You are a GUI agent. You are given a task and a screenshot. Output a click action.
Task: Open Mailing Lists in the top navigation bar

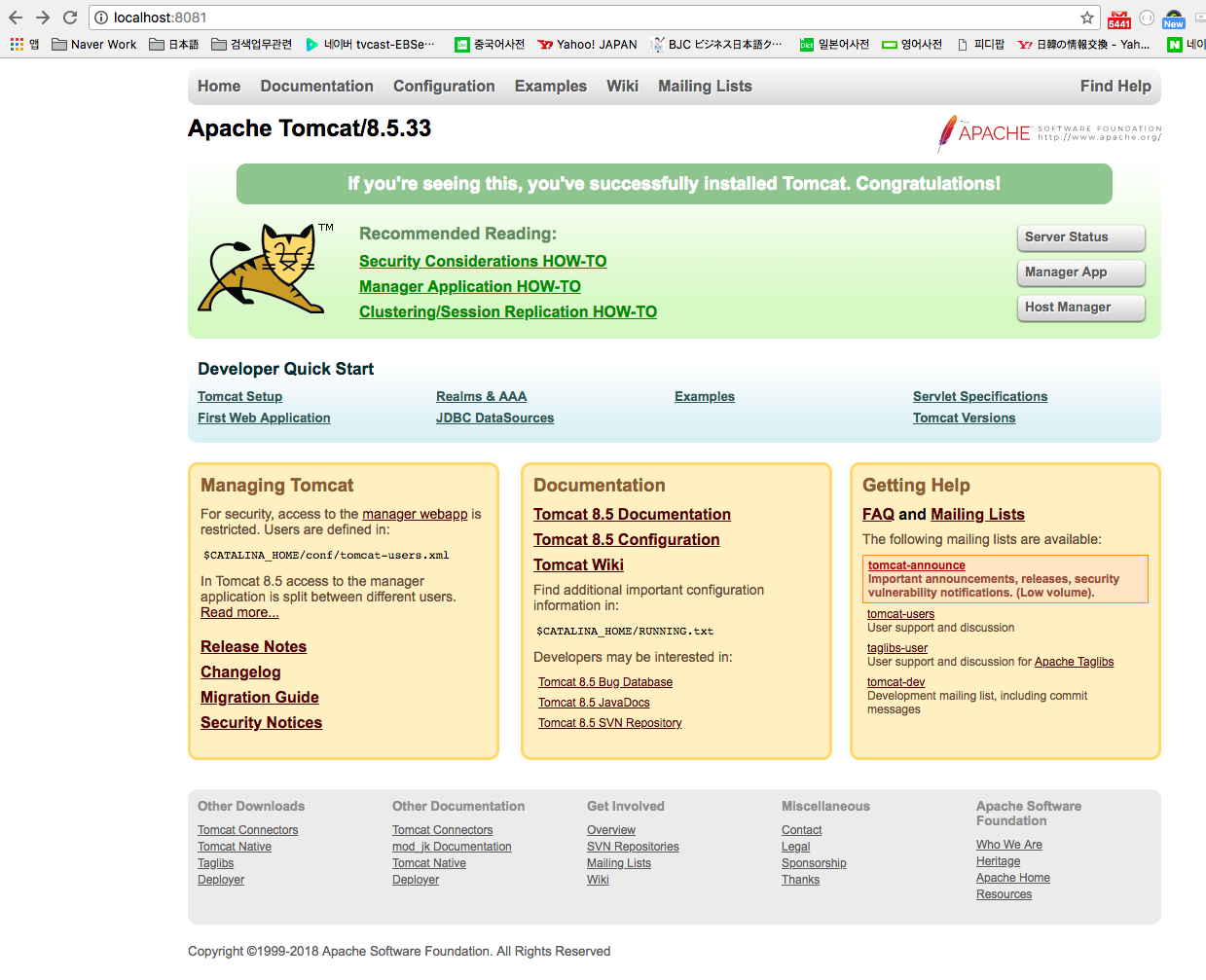coord(705,86)
